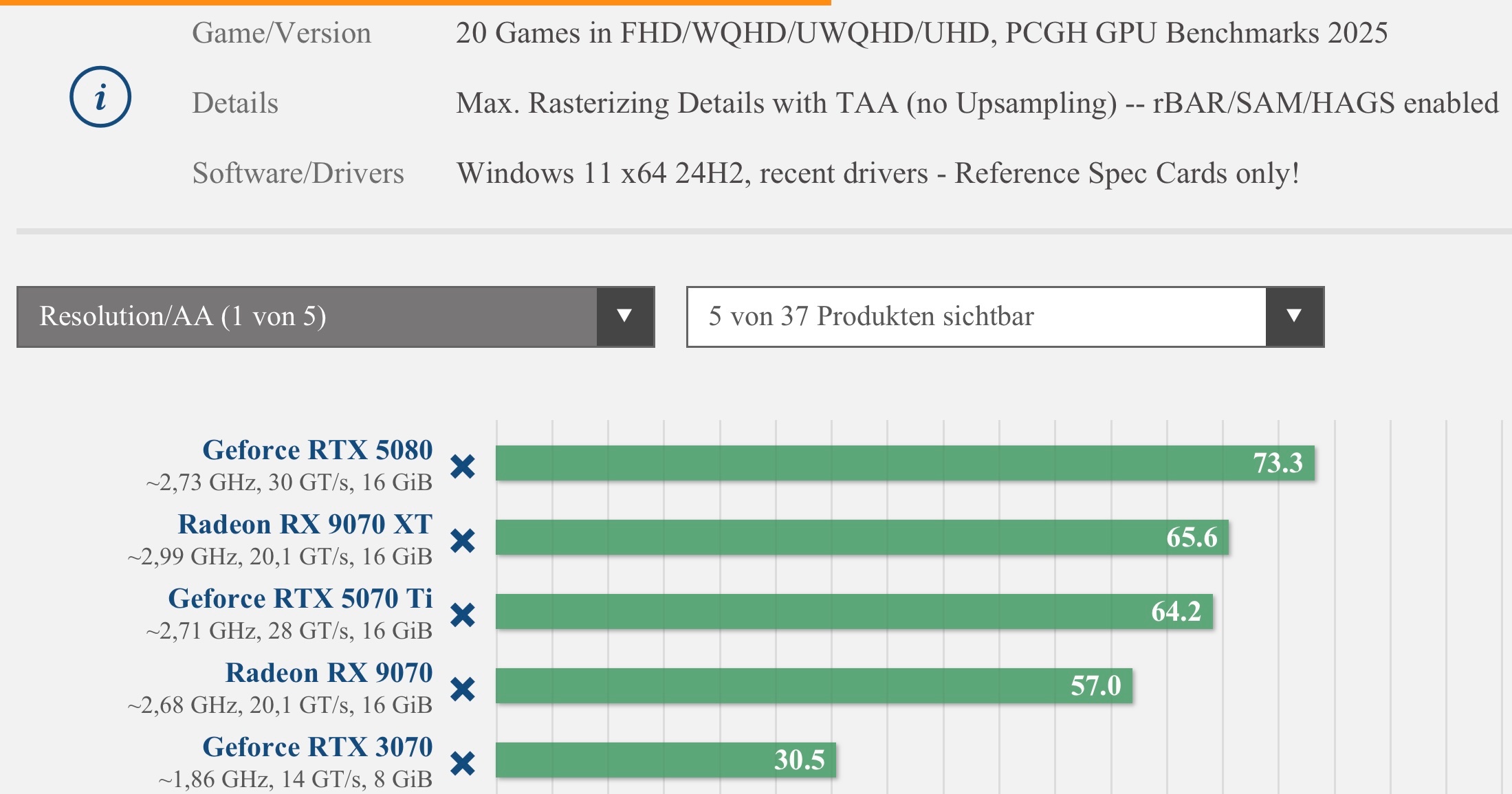The image size is (1512, 794).
Task: Click the arrow on the products visible selector
Action: pyautogui.click(x=1294, y=317)
